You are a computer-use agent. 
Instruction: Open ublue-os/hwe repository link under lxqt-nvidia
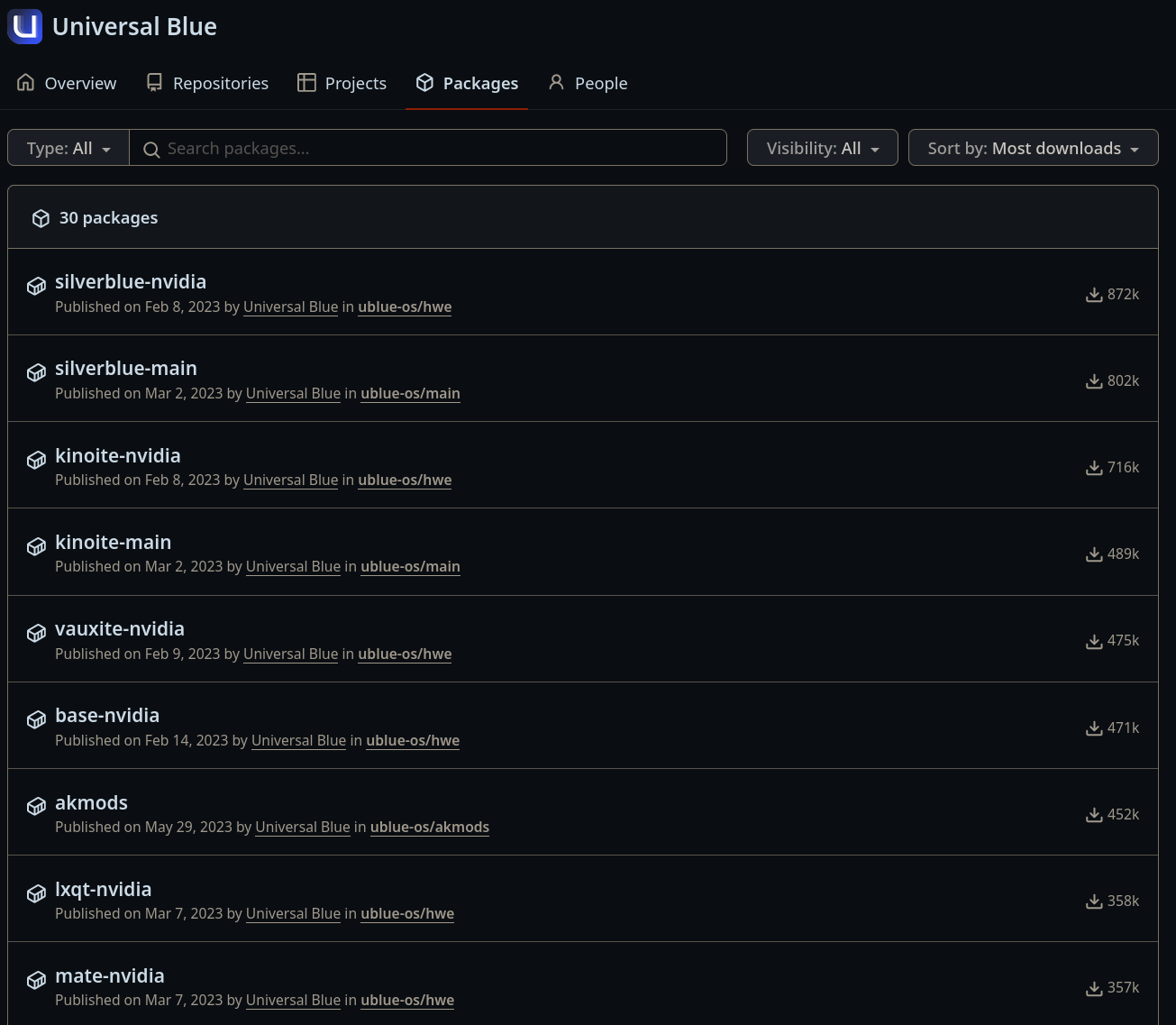click(x=407, y=913)
